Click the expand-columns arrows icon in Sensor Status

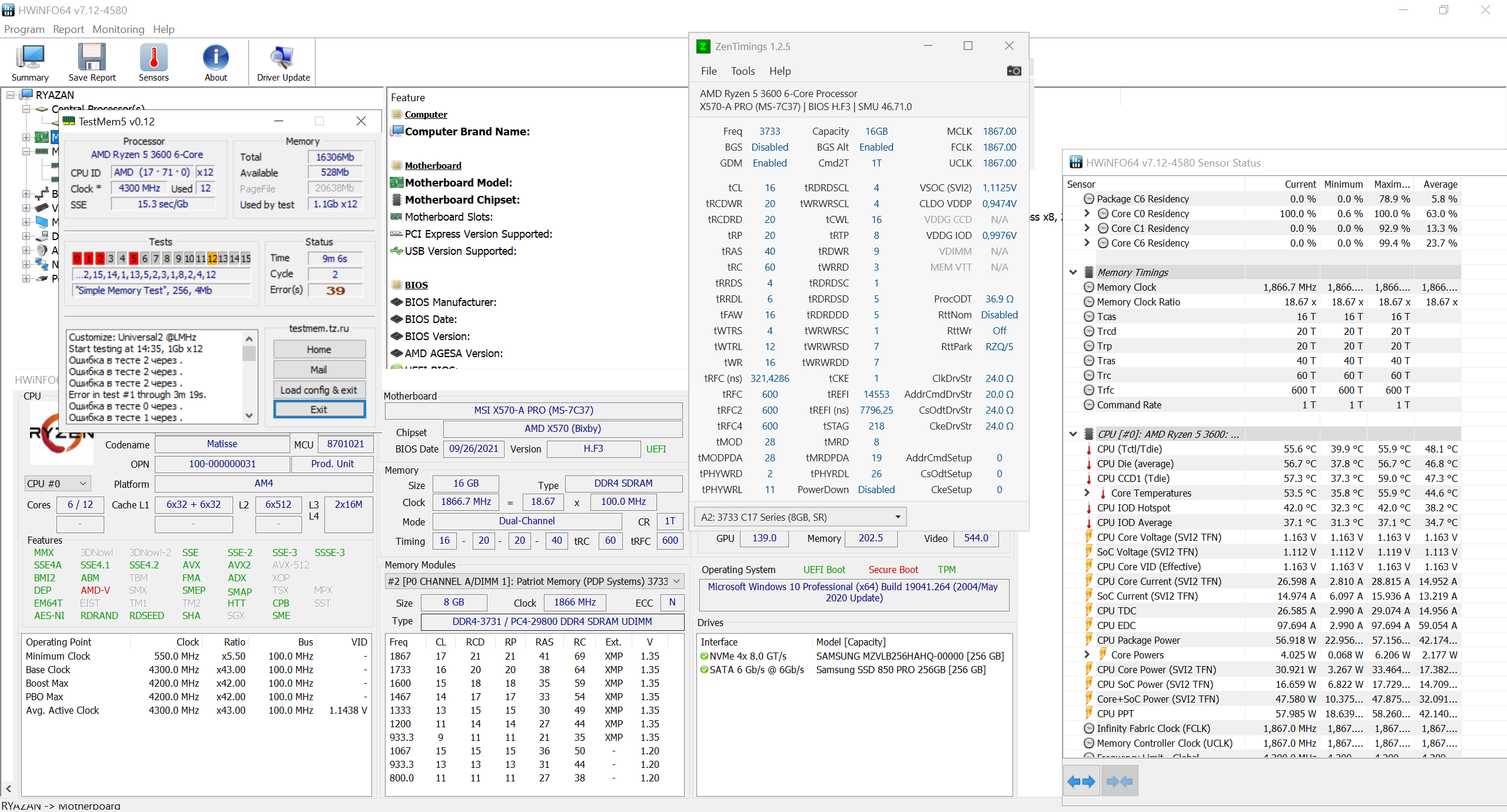tap(1081, 781)
